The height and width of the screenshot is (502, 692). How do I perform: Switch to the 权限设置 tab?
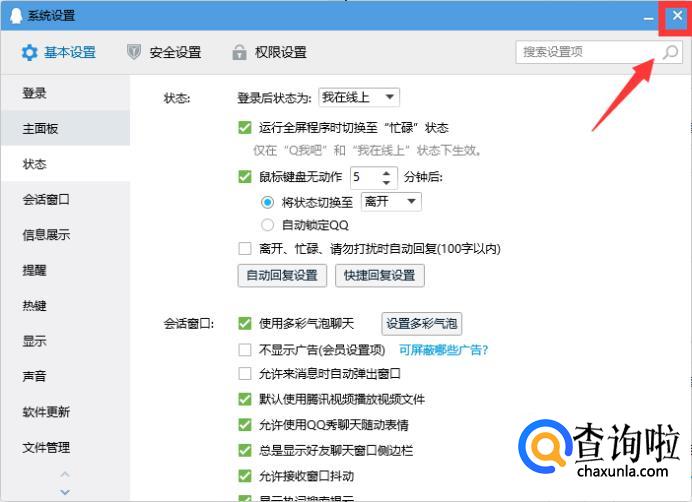click(270, 52)
